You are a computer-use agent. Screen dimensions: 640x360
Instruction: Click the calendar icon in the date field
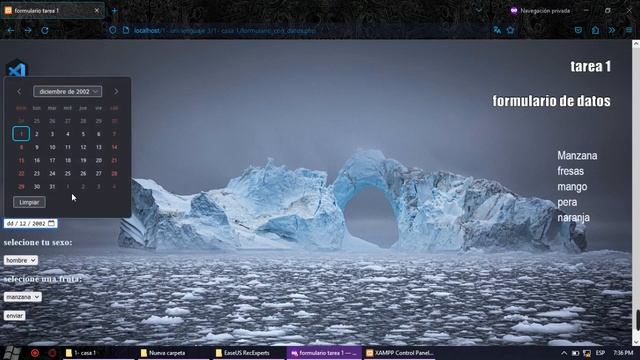tap(51, 223)
